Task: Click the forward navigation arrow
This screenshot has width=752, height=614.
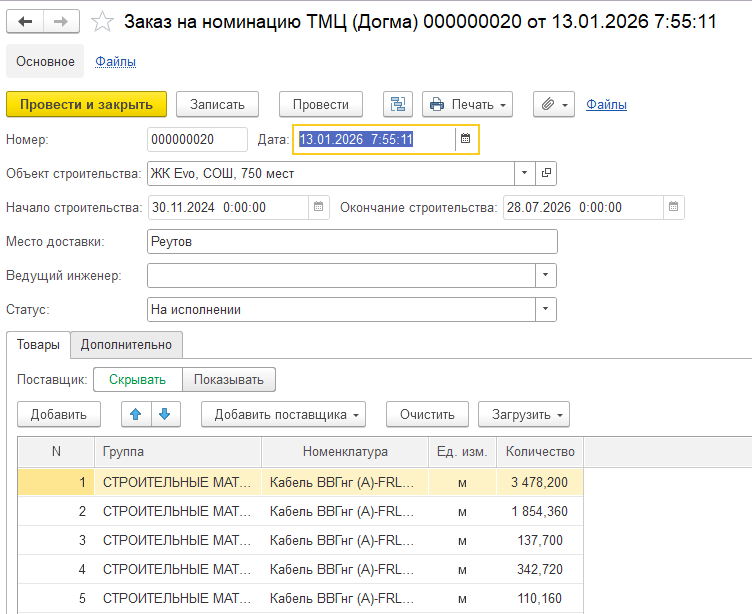Action: pos(61,21)
